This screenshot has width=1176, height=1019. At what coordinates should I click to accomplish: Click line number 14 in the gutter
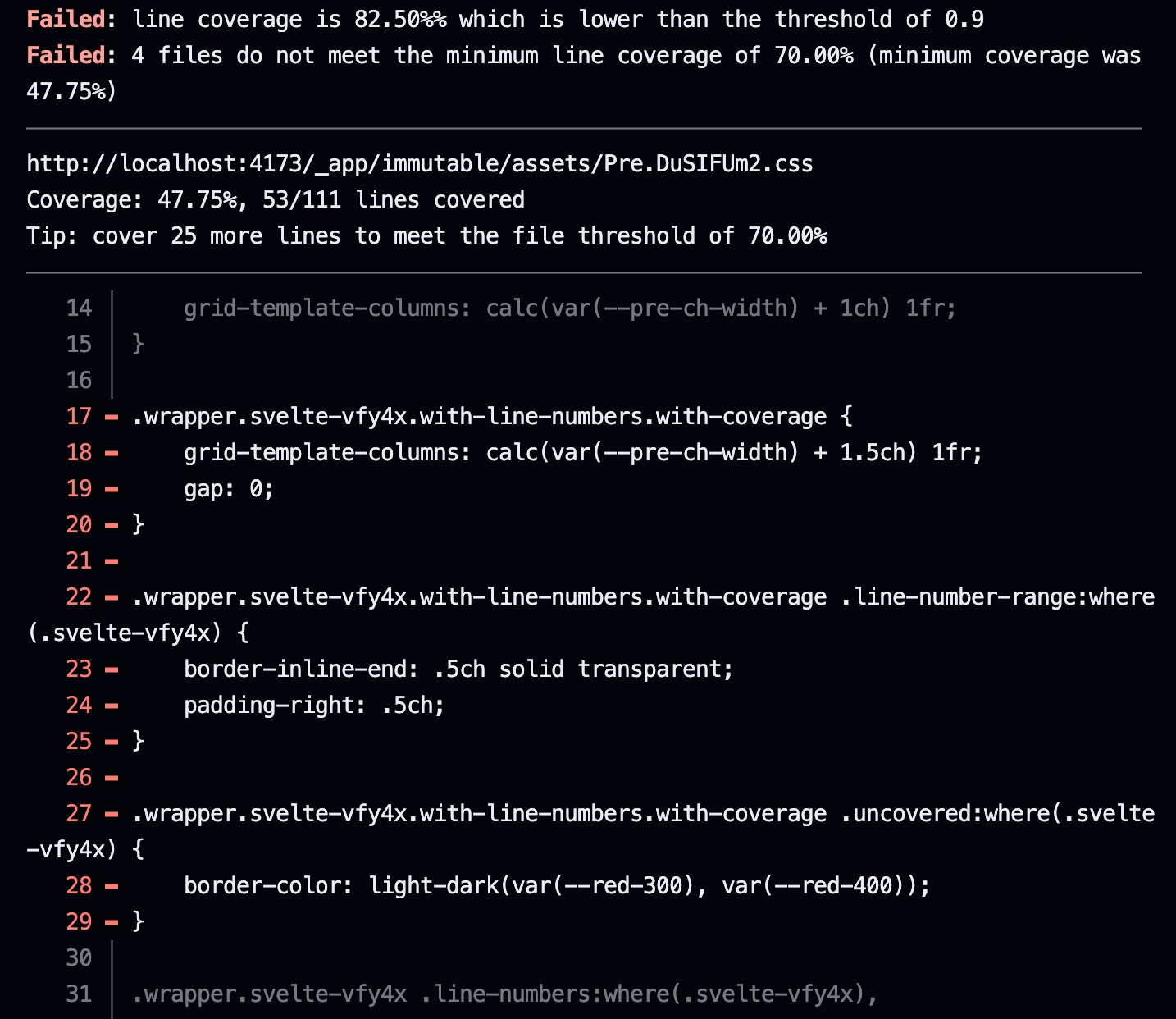[x=79, y=308]
